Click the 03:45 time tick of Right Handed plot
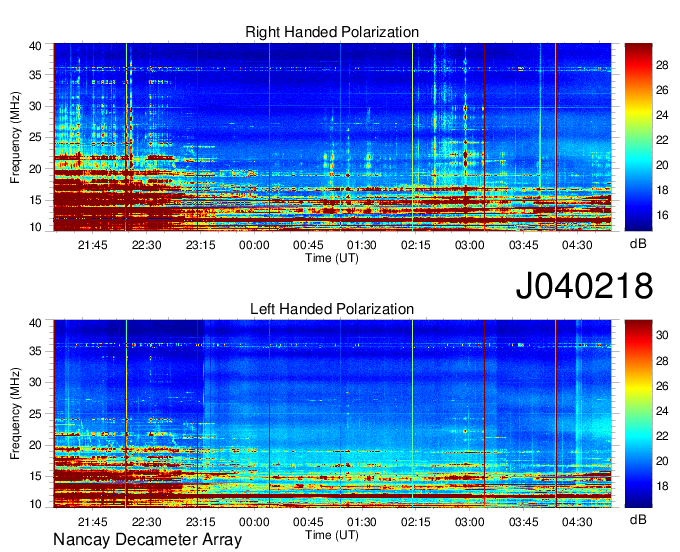This screenshot has width=680, height=552. pyautogui.click(x=523, y=245)
